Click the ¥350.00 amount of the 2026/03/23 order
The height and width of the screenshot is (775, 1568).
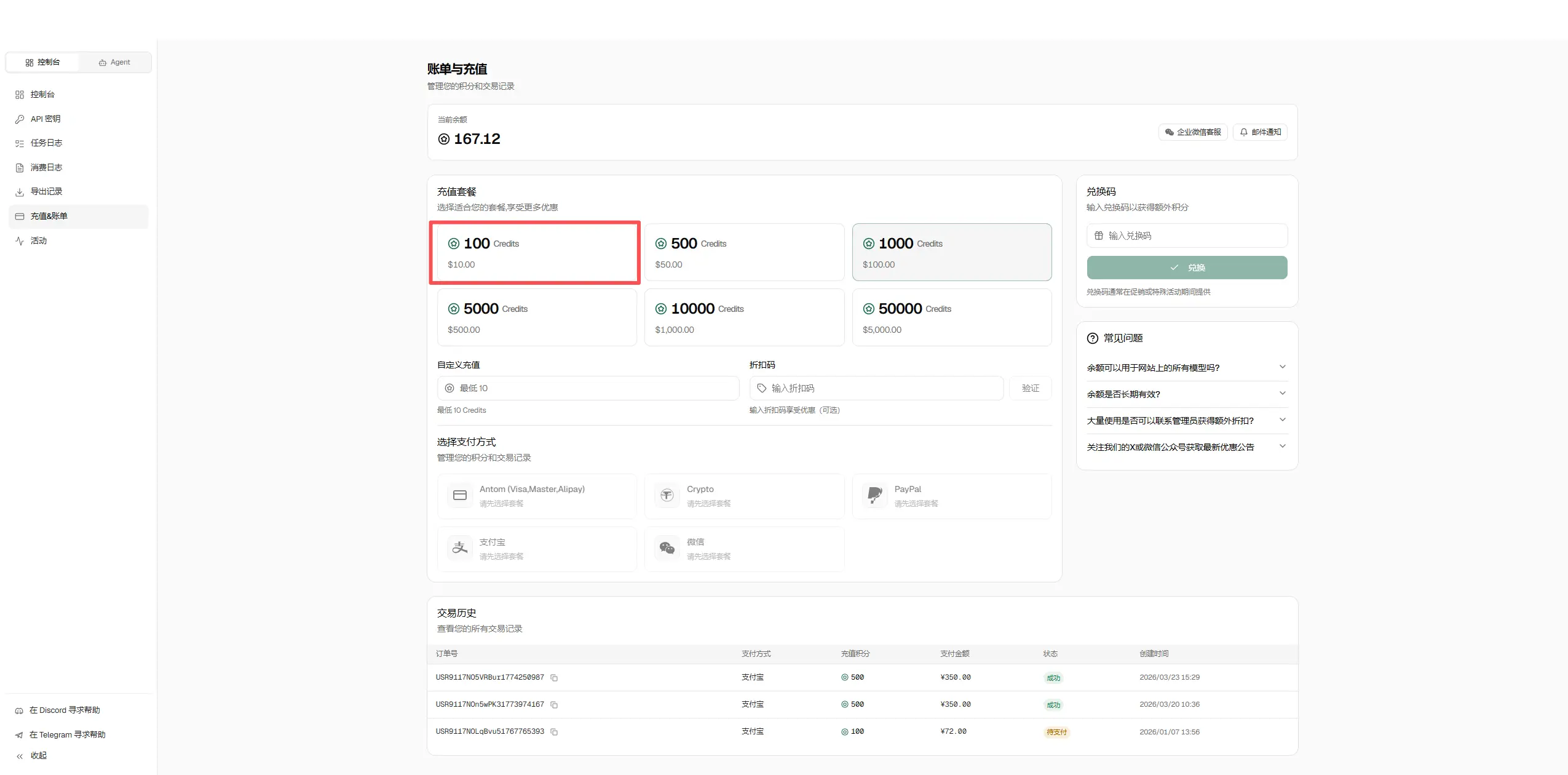pyautogui.click(x=955, y=677)
